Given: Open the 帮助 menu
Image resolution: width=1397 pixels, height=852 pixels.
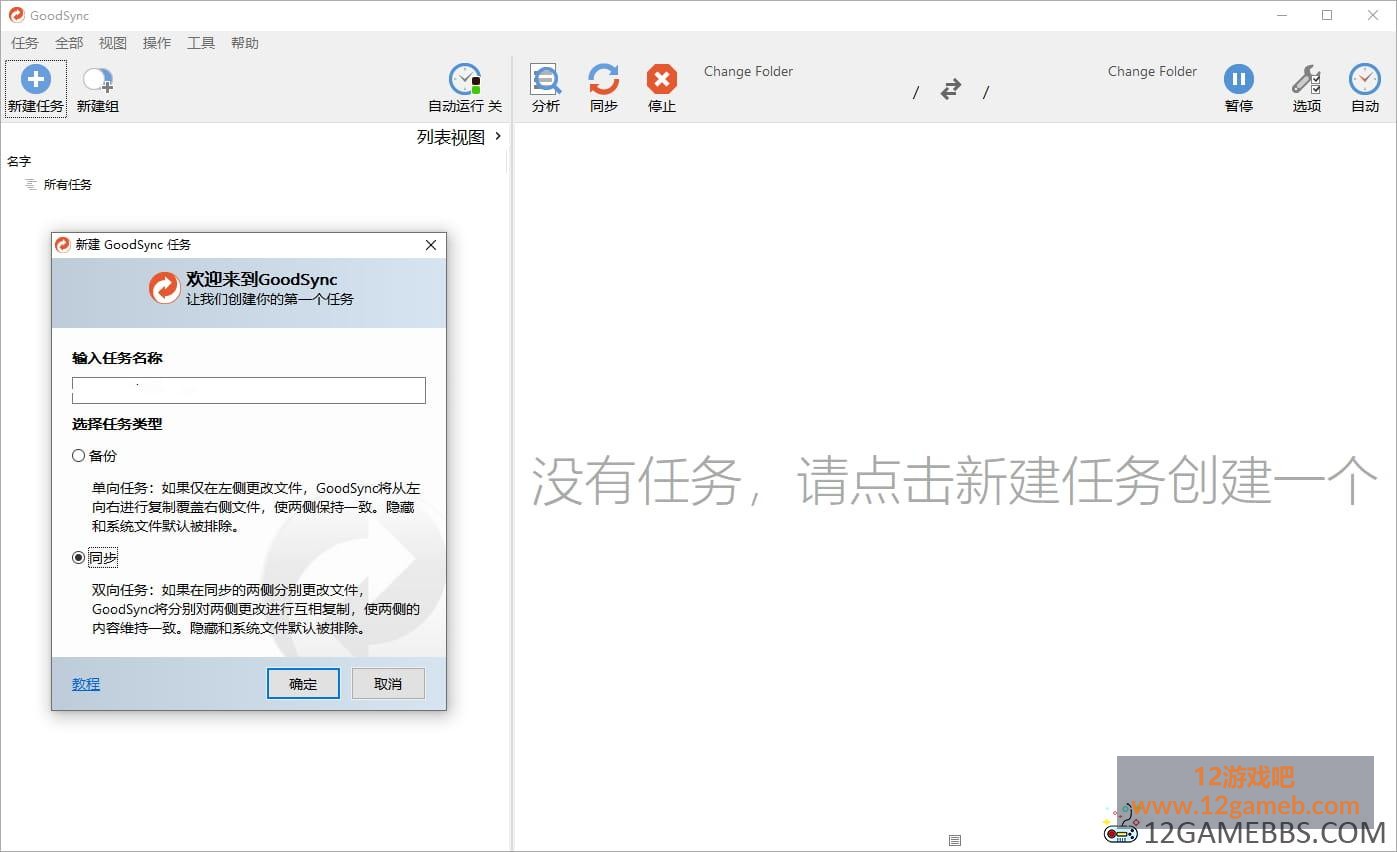Looking at the screenshot, I should [245, 43].
